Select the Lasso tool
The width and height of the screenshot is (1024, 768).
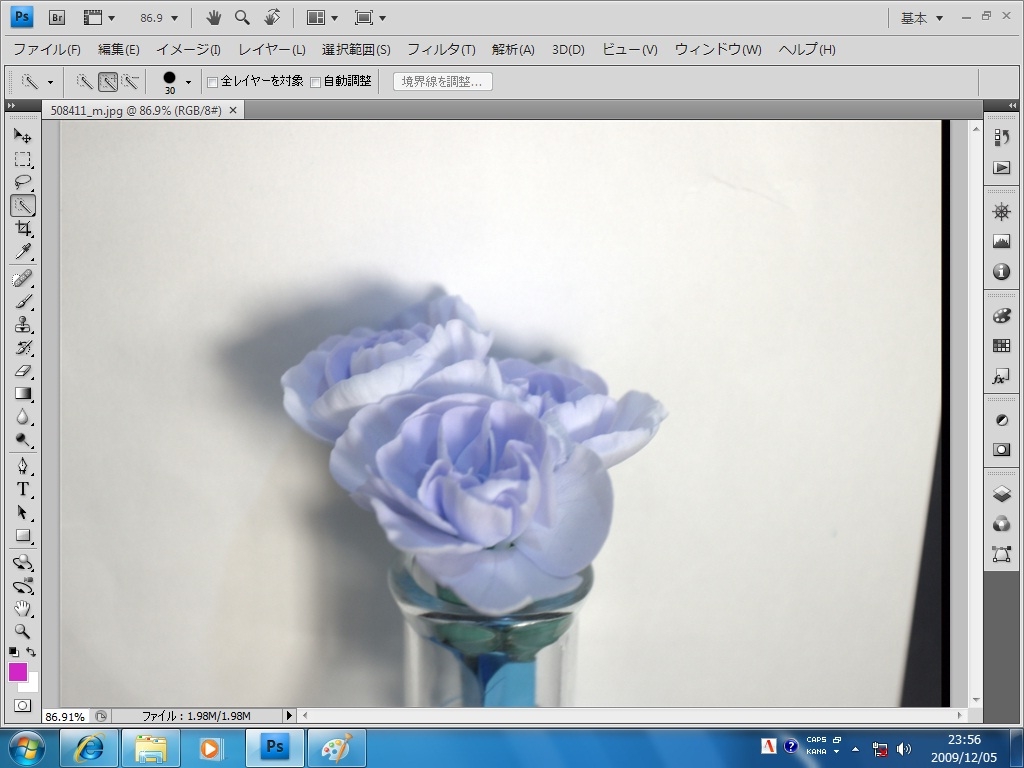coord(22,182)
